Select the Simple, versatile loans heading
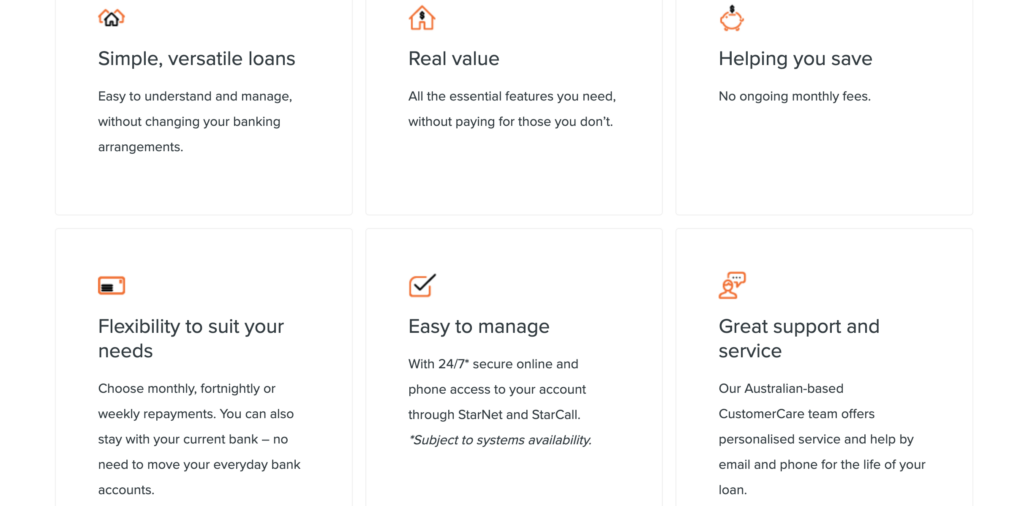The image size is (1024, 506). (x=197, y=59)
